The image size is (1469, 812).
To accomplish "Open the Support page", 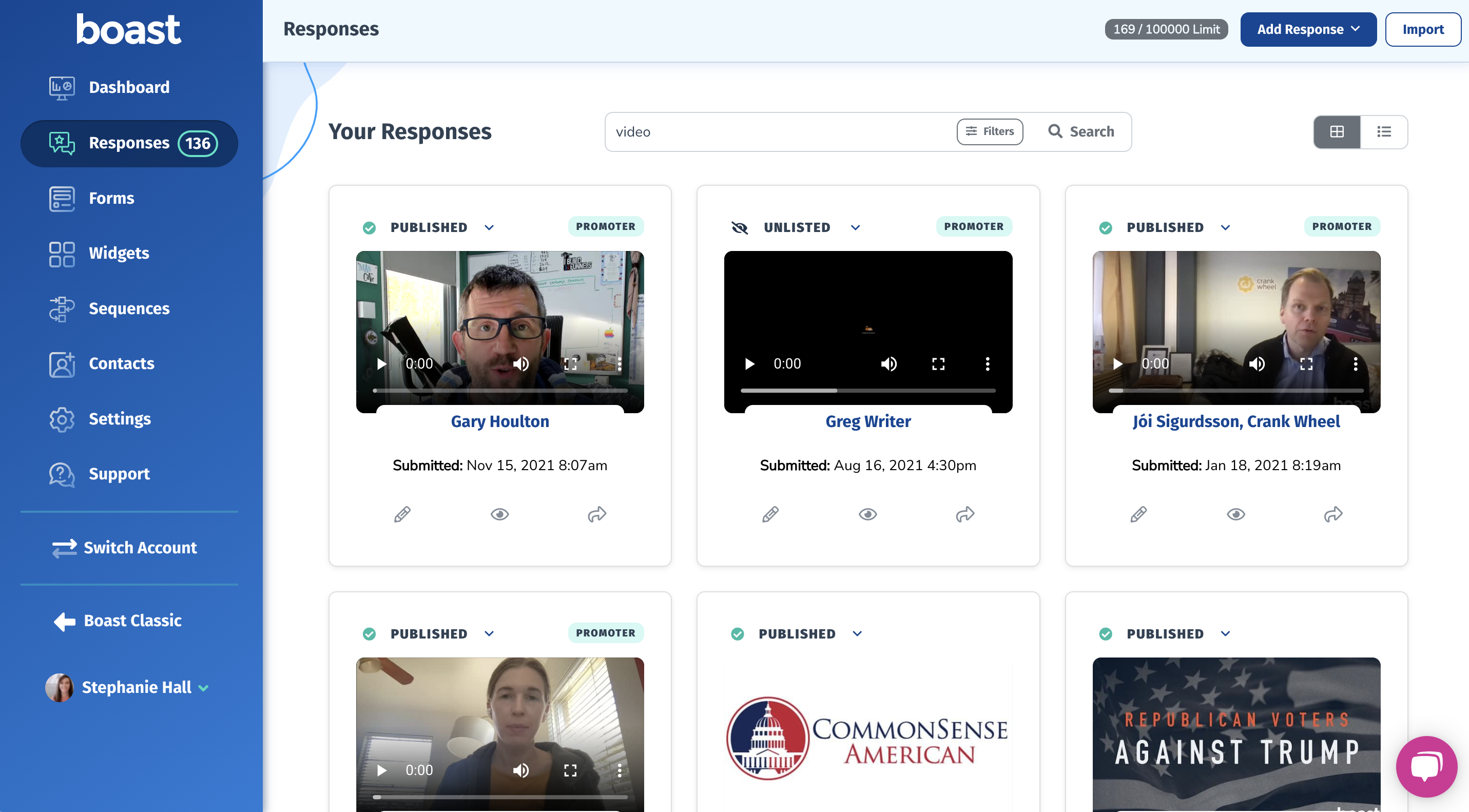I will click(119, 474).
